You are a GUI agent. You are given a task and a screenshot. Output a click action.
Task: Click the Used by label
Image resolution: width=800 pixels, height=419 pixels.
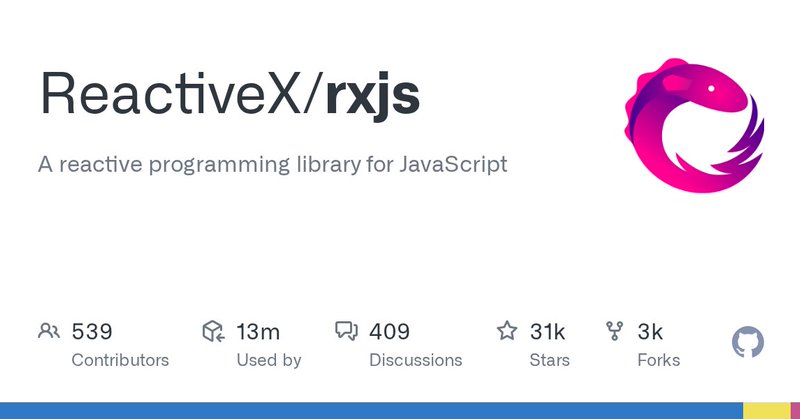click(269, 360)
